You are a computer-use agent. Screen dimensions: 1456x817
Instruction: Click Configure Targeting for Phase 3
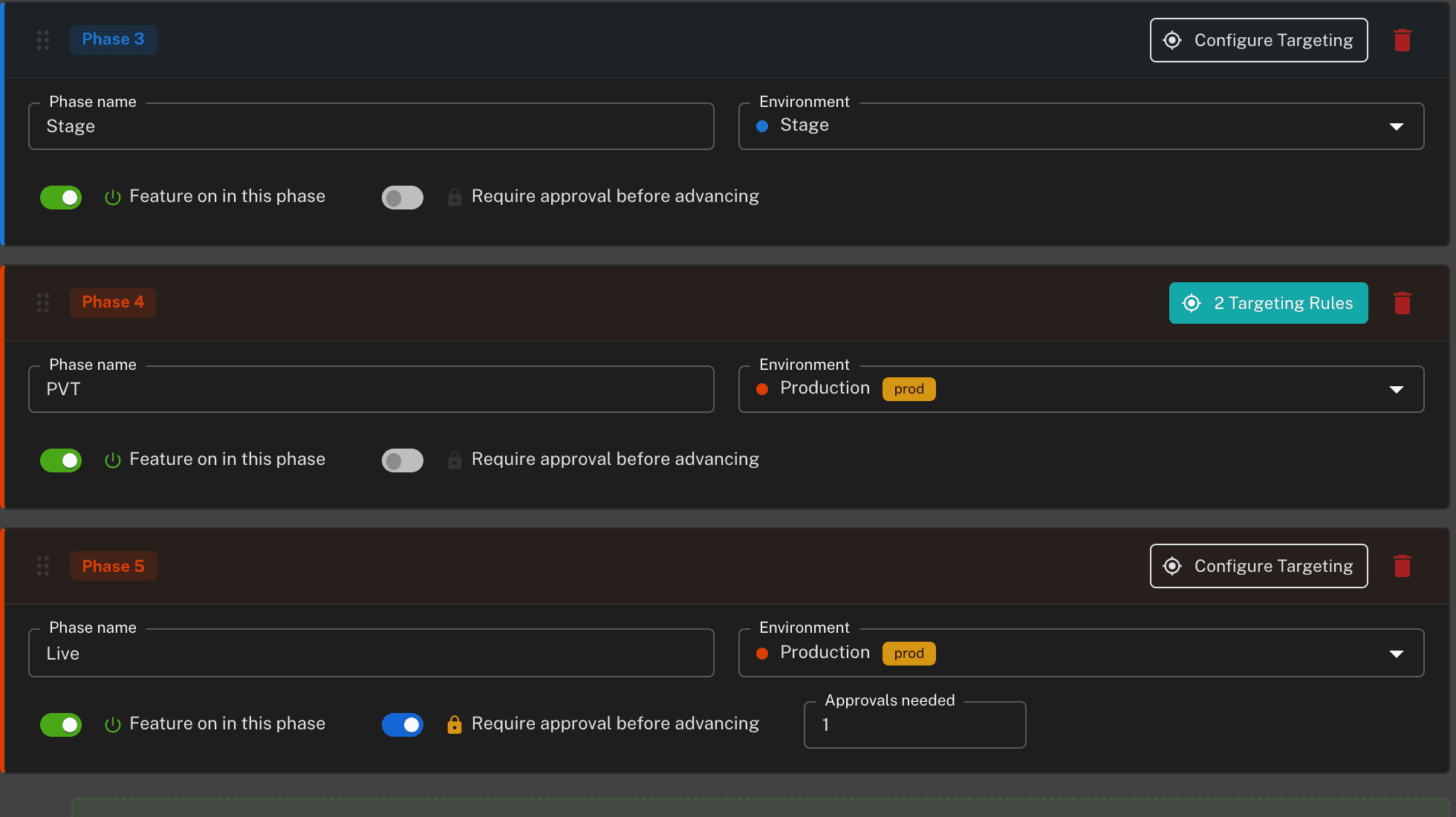pos(1259,40)
